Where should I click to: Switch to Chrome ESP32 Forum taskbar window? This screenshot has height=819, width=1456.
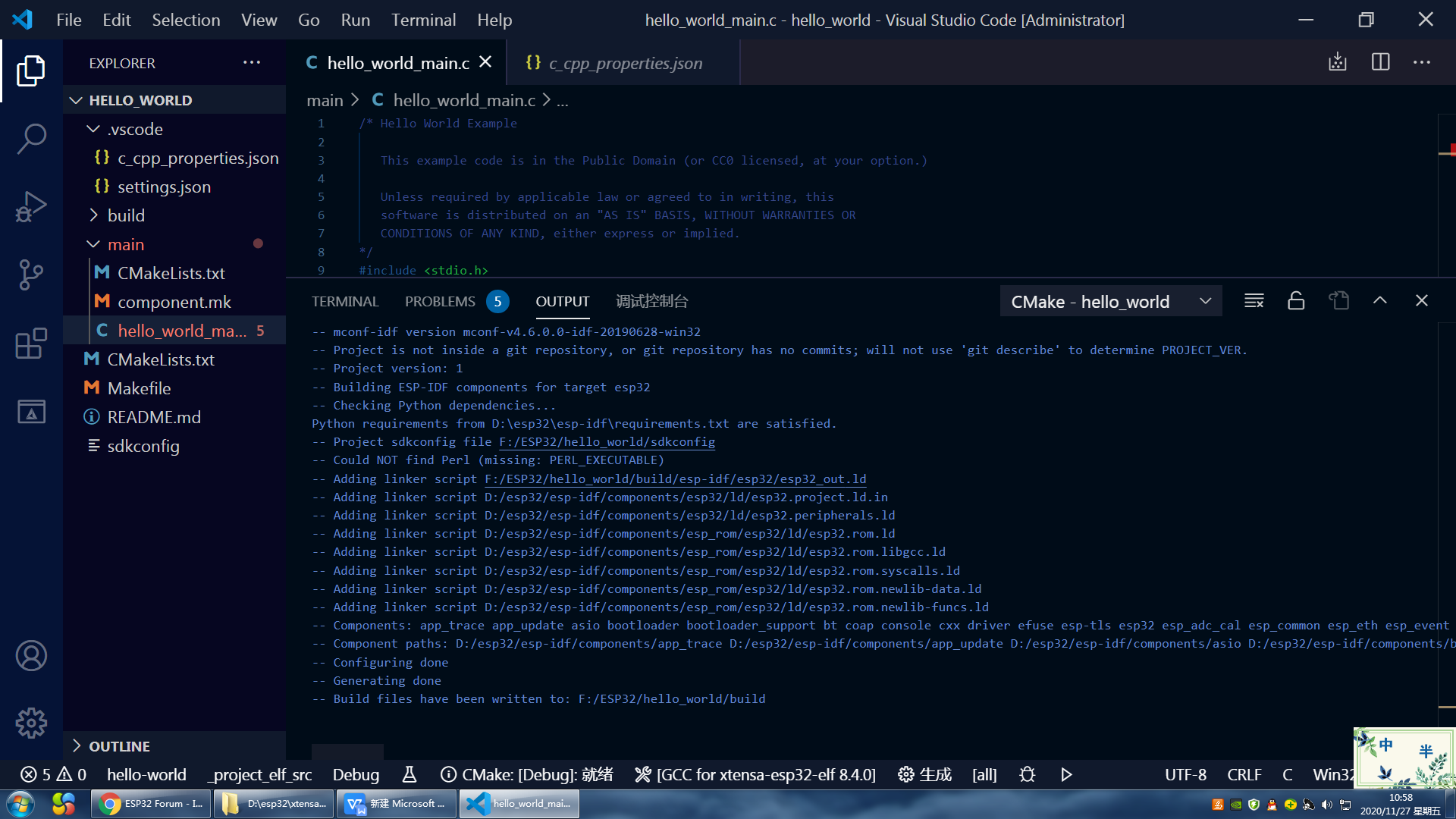151,804
